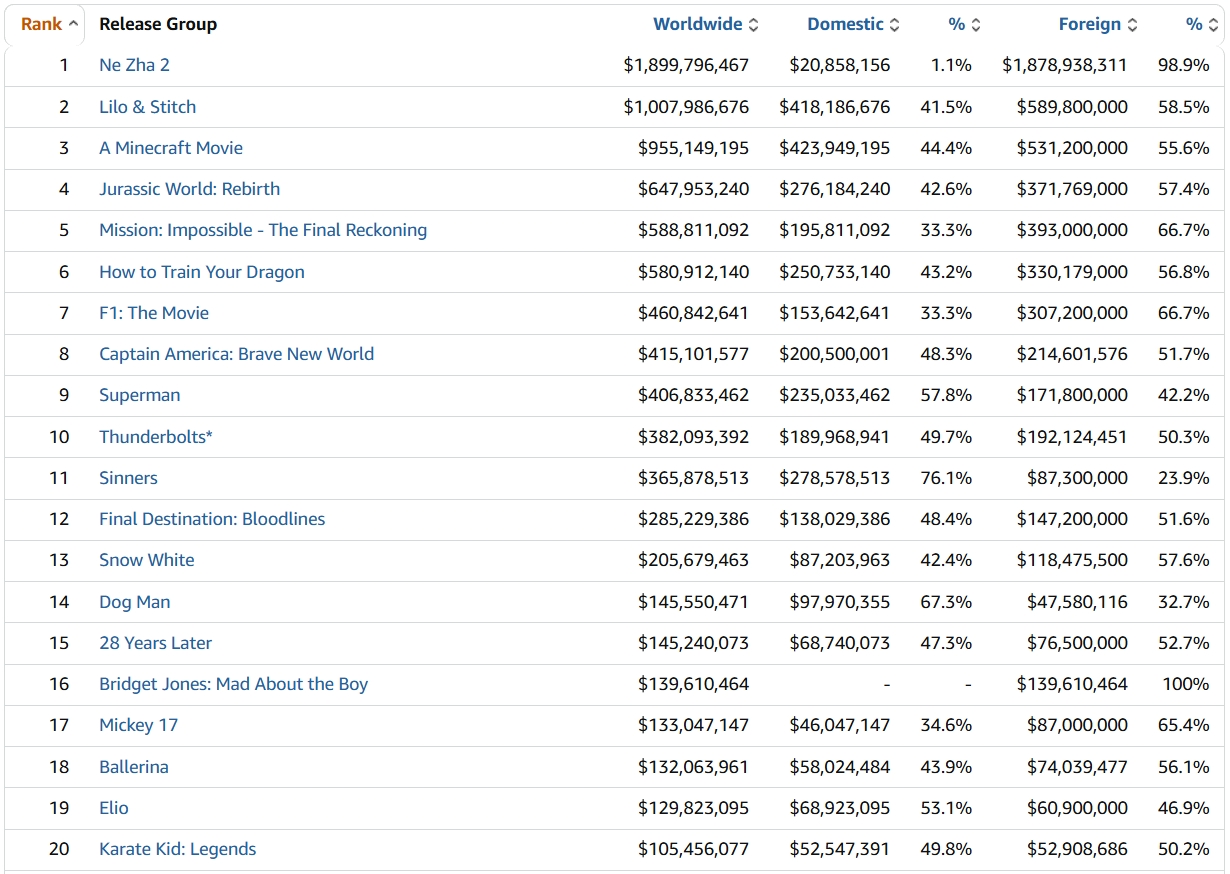Sort by Domestic gross column header
Image resolution: width=1230 pixels, height=874 pixels.
pyautogui.click(x=853, y=24)
